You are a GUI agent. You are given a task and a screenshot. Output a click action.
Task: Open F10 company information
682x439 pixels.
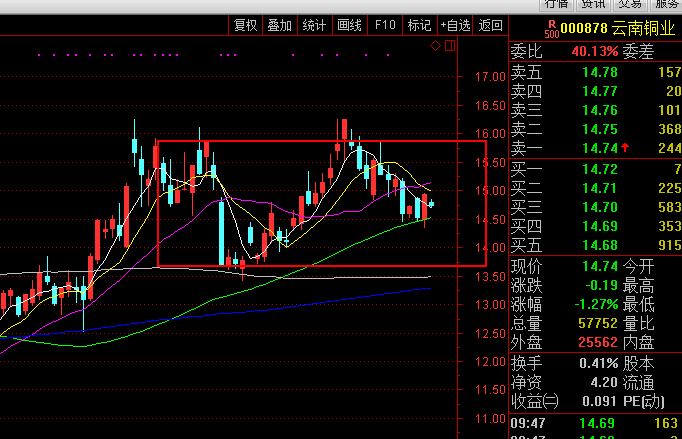point(384,26)
